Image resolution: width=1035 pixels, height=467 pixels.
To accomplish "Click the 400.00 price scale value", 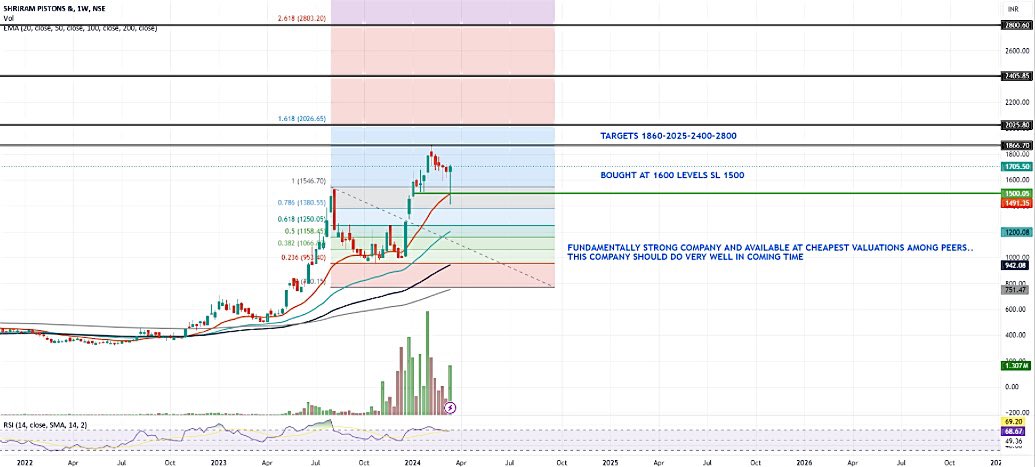I will (x=1016, y=335).
